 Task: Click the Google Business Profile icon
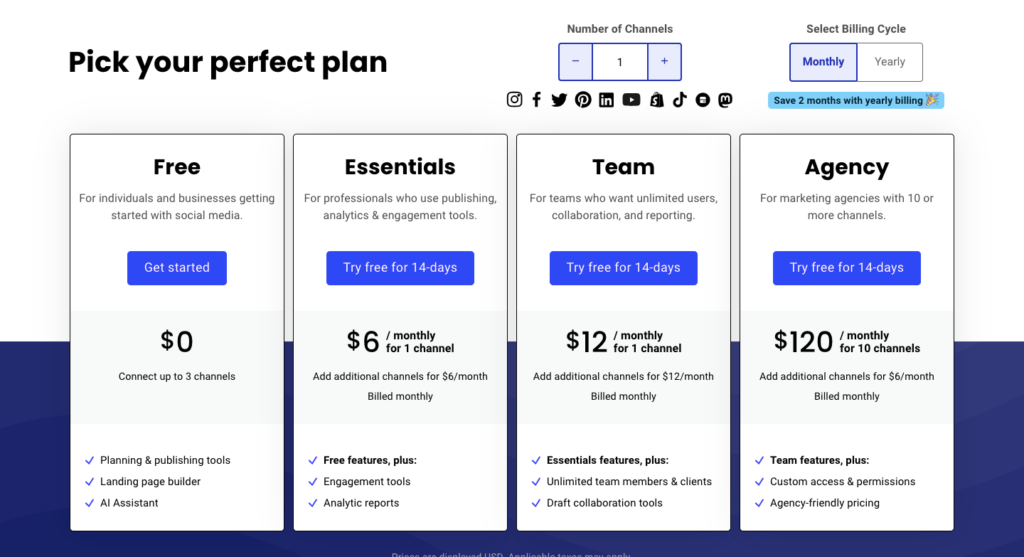click(x=703, y=100)
